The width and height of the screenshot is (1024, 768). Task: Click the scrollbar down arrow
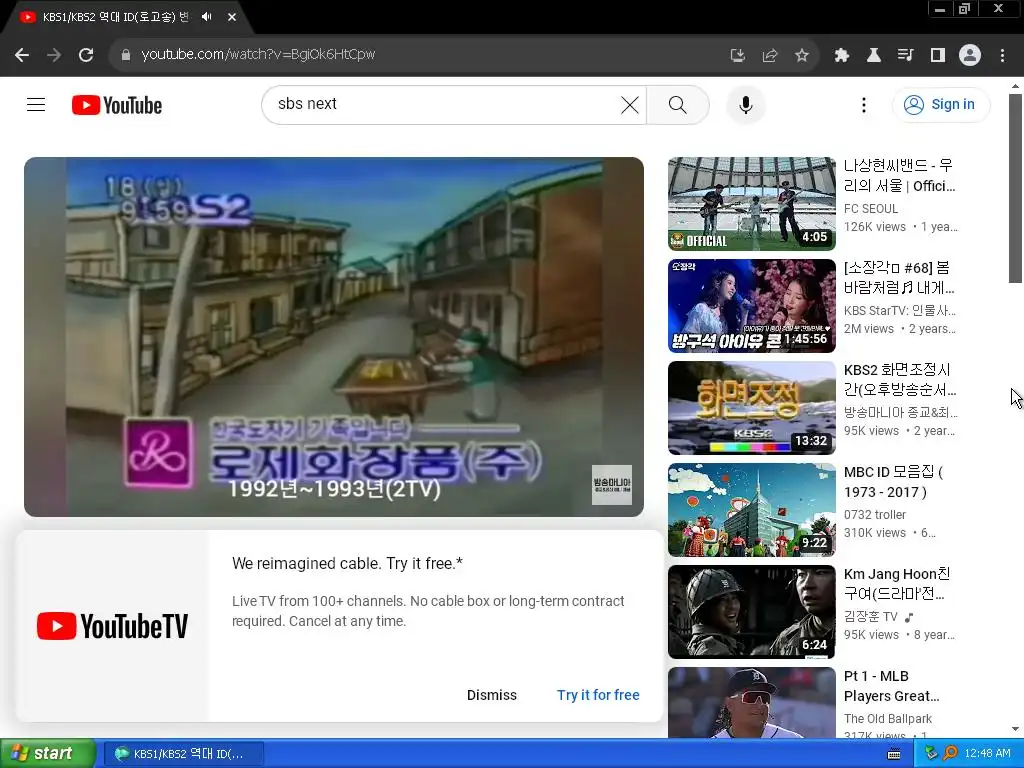tap(1015, 729)
